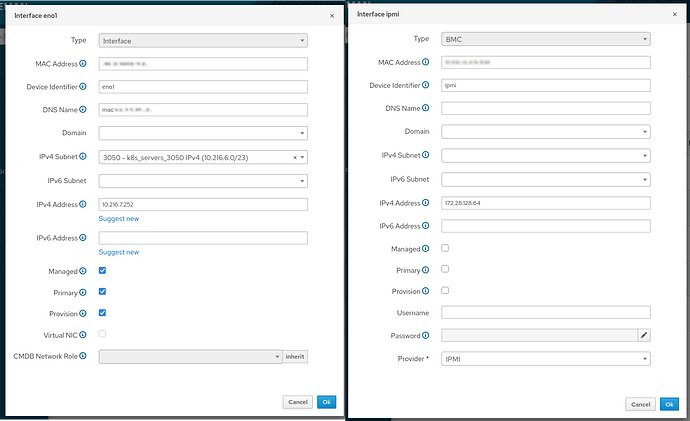Check Provision in the ipmi dialog
The height and width of the screenshot is (421, 690).
pyautogui.click(x=445, y=290)
